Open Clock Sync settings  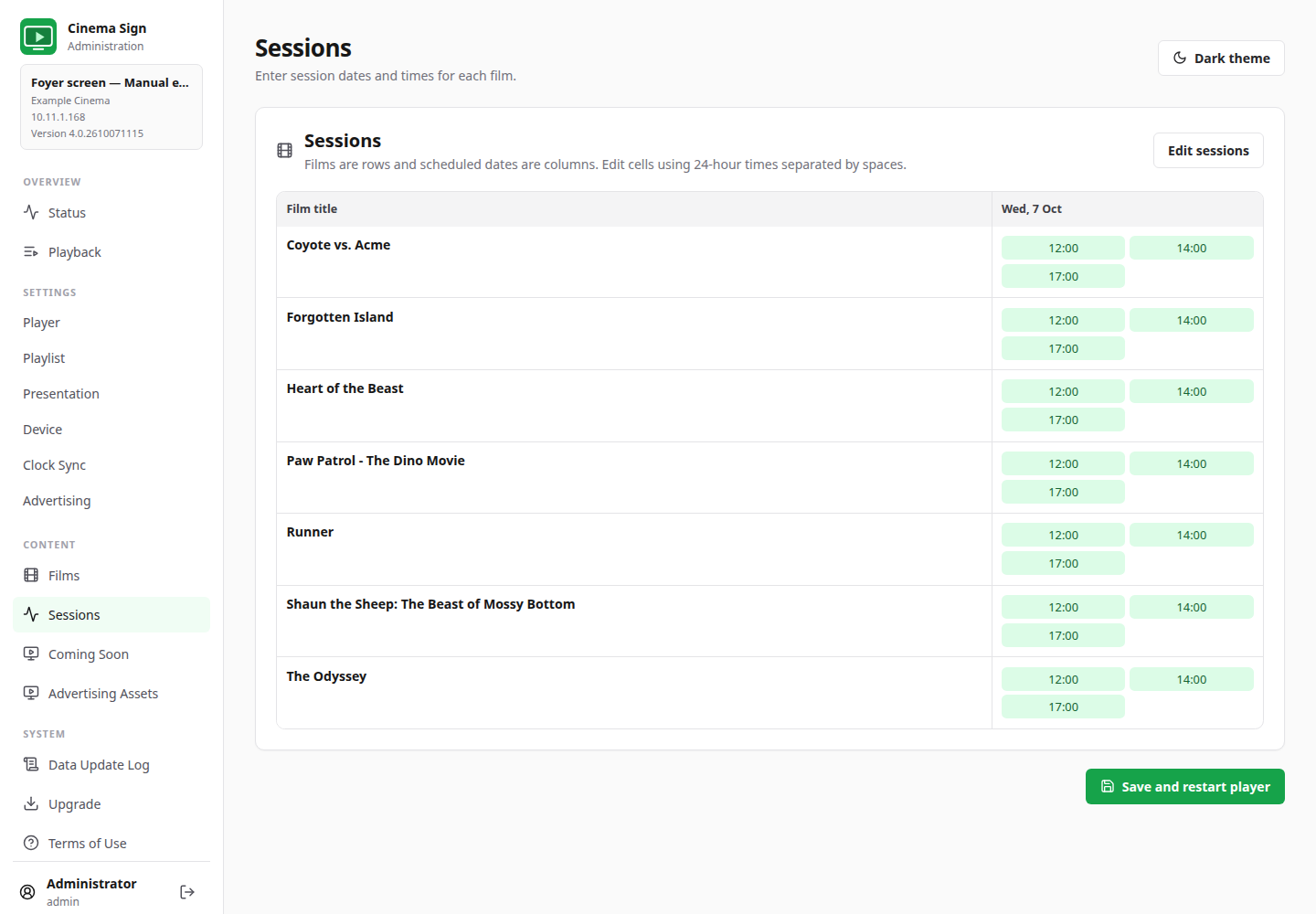(111, 465)
